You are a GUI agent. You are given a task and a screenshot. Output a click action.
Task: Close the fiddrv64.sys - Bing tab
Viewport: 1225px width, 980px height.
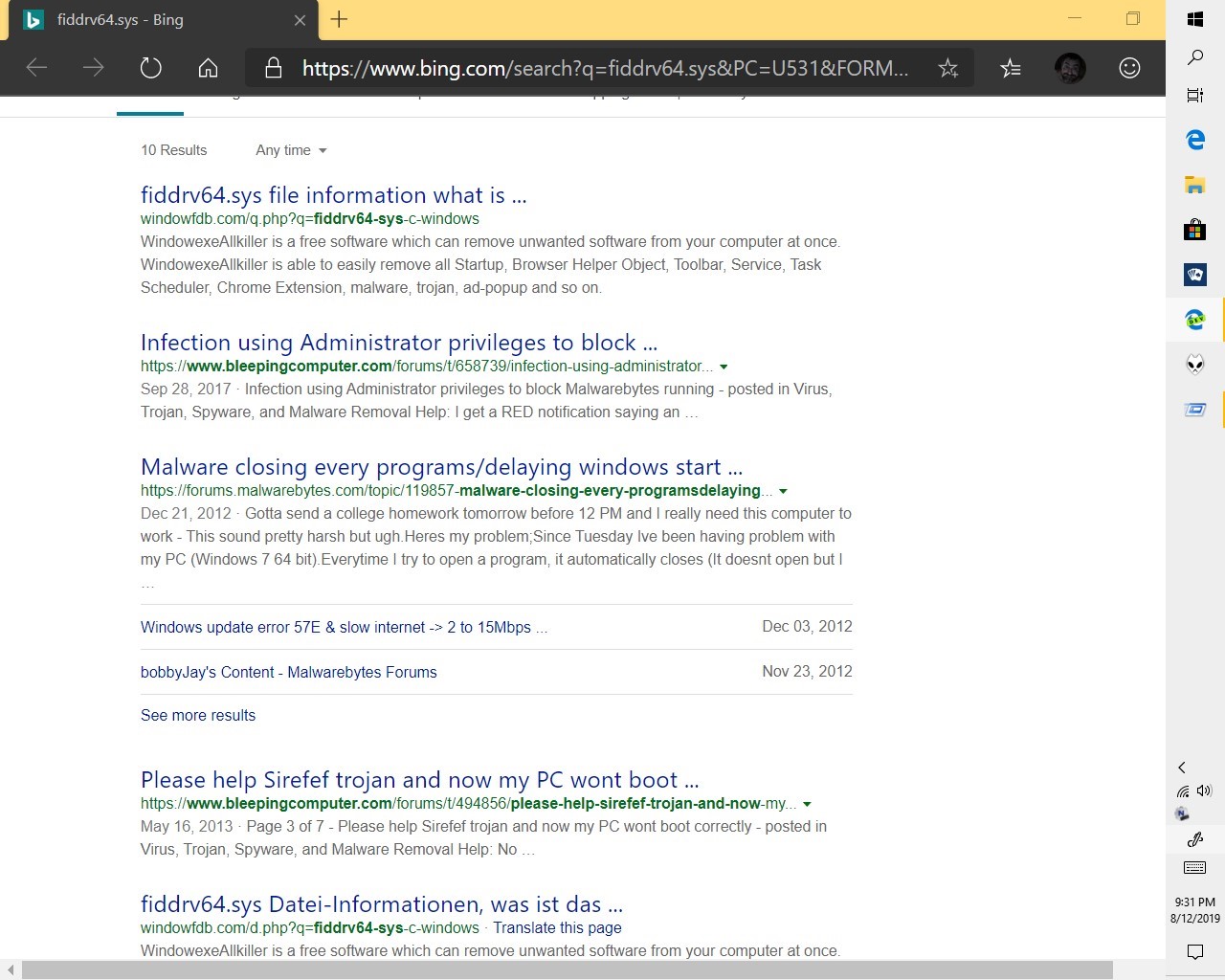pyautogui.click(x=300, y=20)
